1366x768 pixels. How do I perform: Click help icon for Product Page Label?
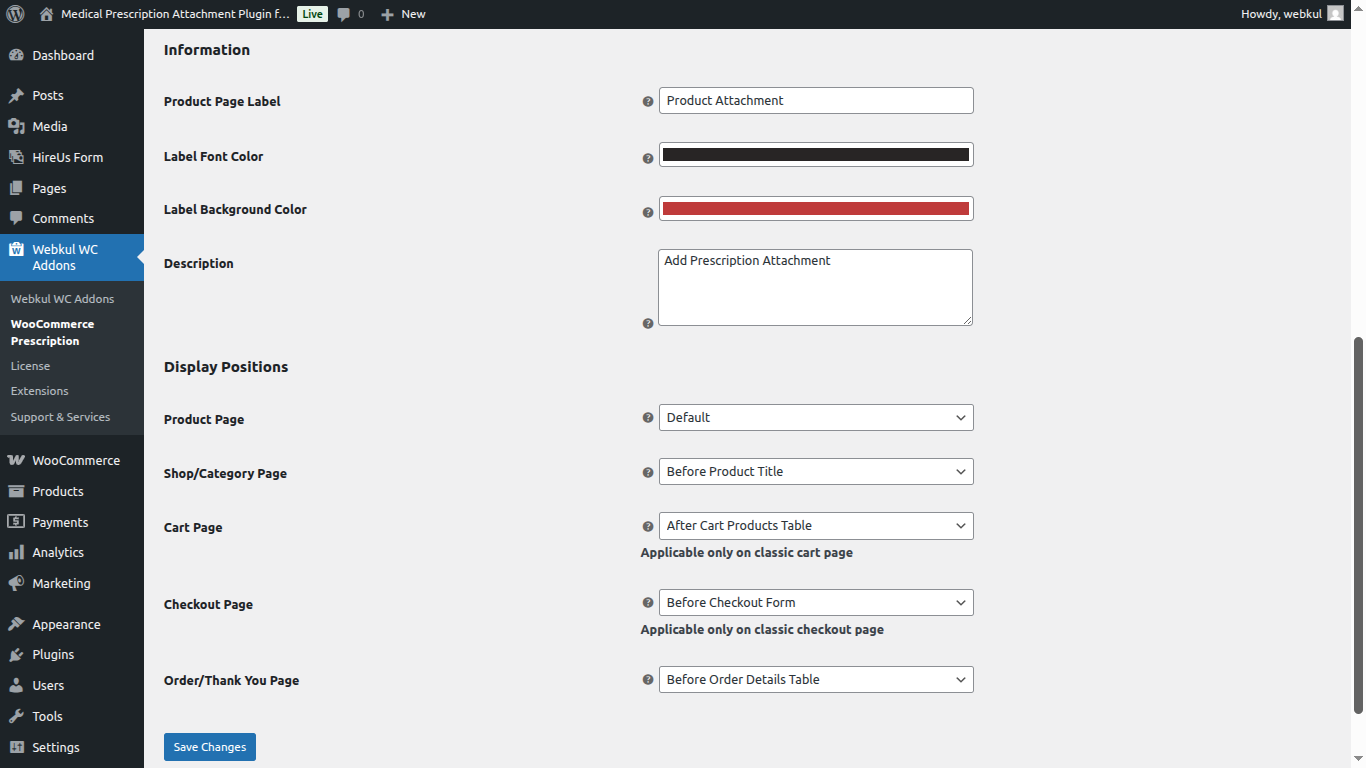(648, 102)
